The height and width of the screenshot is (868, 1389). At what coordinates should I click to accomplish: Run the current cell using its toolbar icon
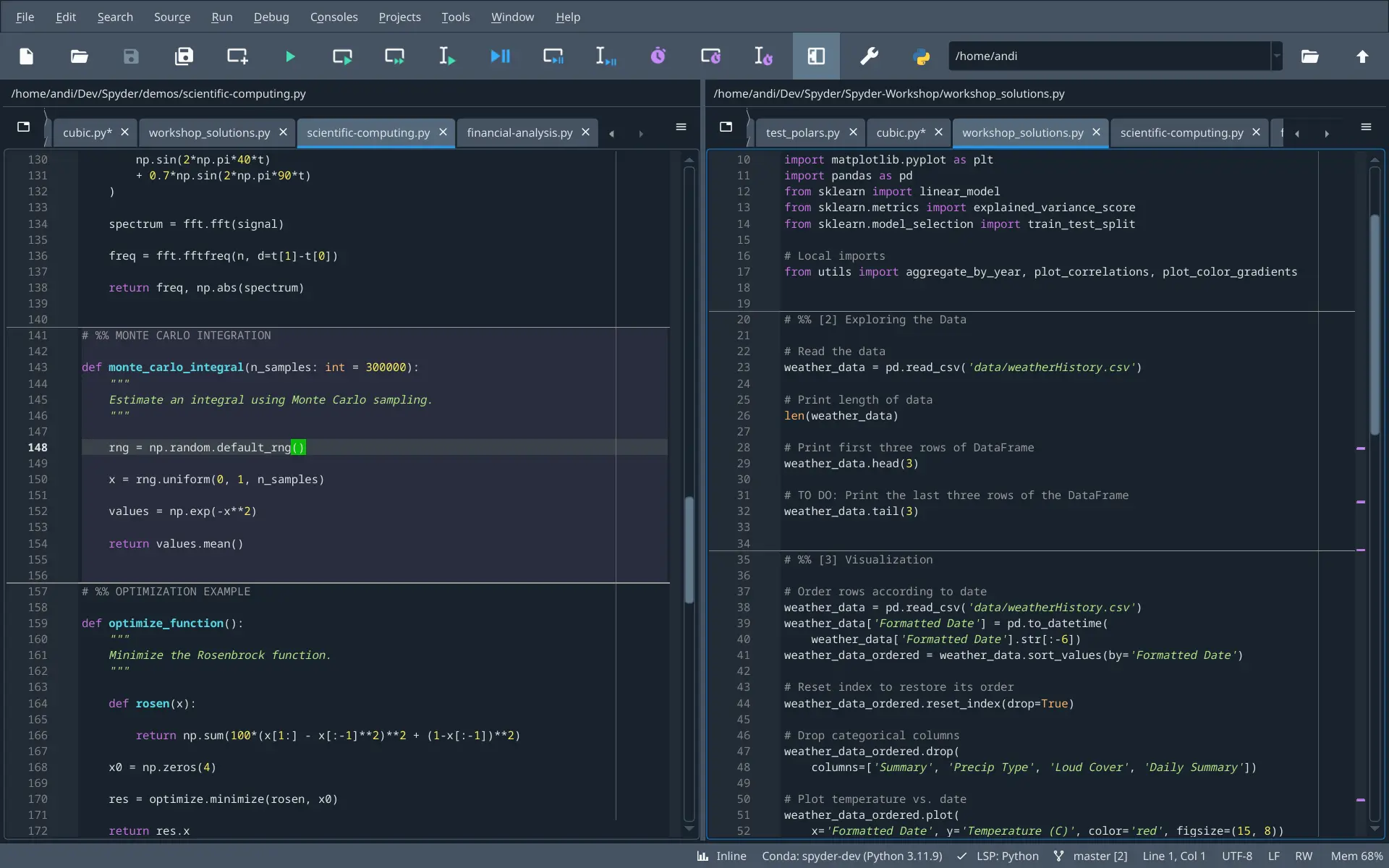tap(341, 56)
